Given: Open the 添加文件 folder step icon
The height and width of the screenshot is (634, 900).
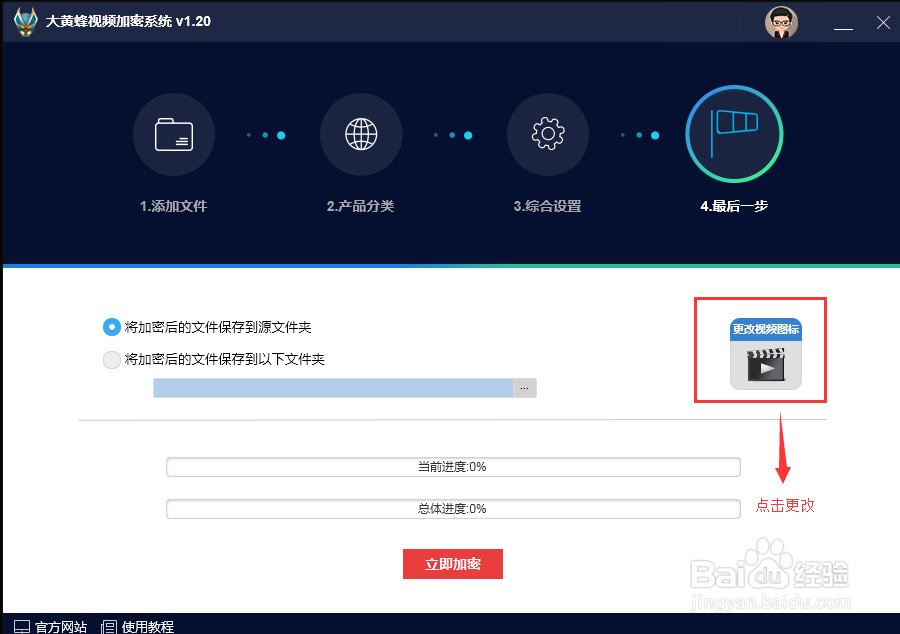Looking at the screenshot, I should coord(174,134).
